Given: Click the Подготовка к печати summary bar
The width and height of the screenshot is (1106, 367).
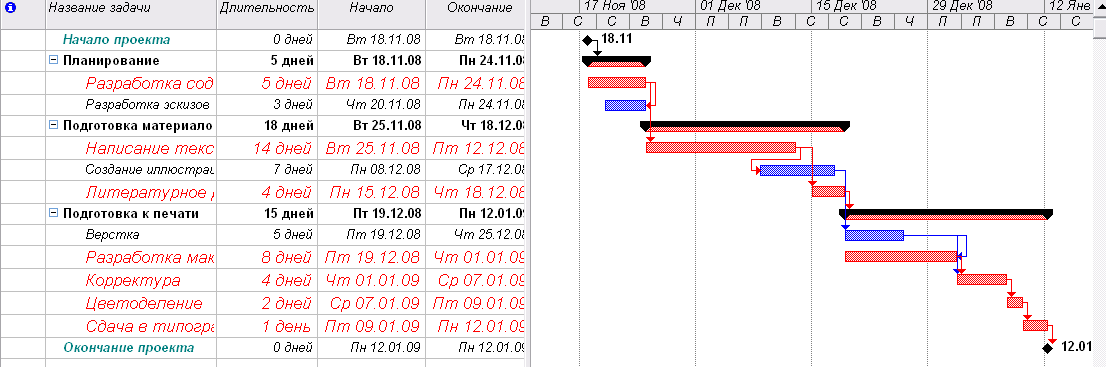Looking at the screenshot, I should click(x=946, y=214).
